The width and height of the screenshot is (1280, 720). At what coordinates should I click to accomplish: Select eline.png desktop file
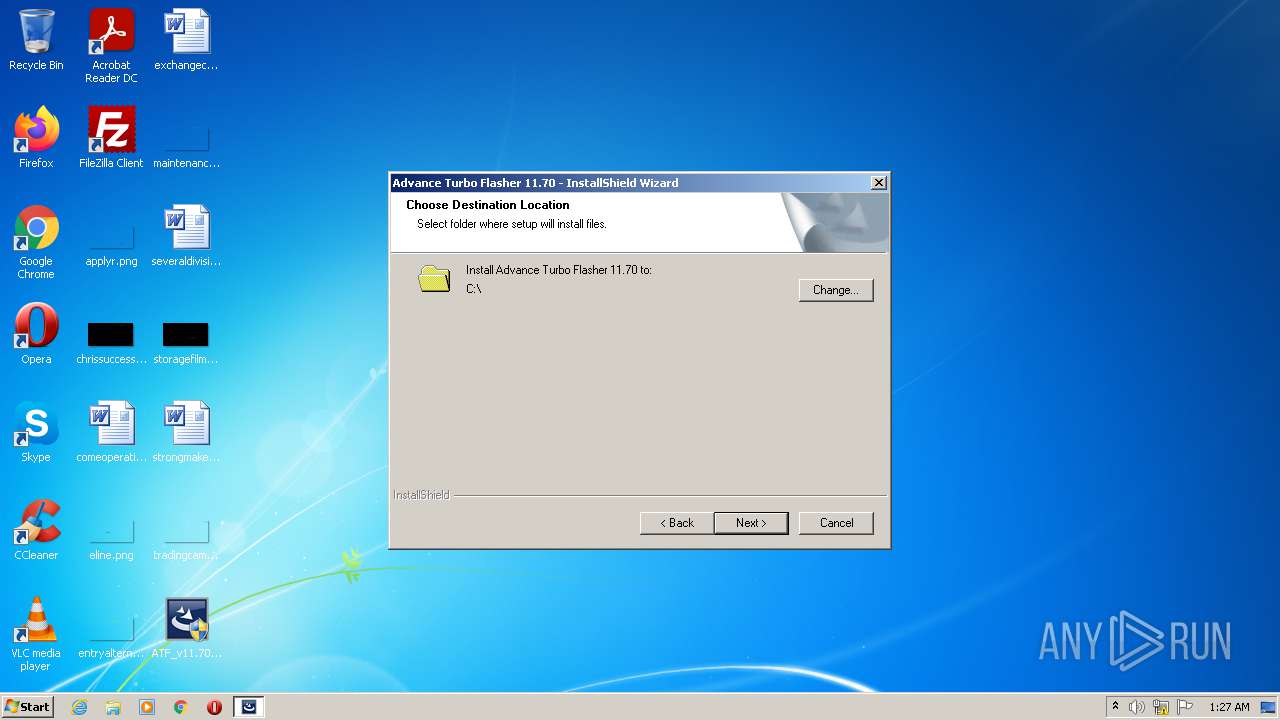[x=111, y=540]
